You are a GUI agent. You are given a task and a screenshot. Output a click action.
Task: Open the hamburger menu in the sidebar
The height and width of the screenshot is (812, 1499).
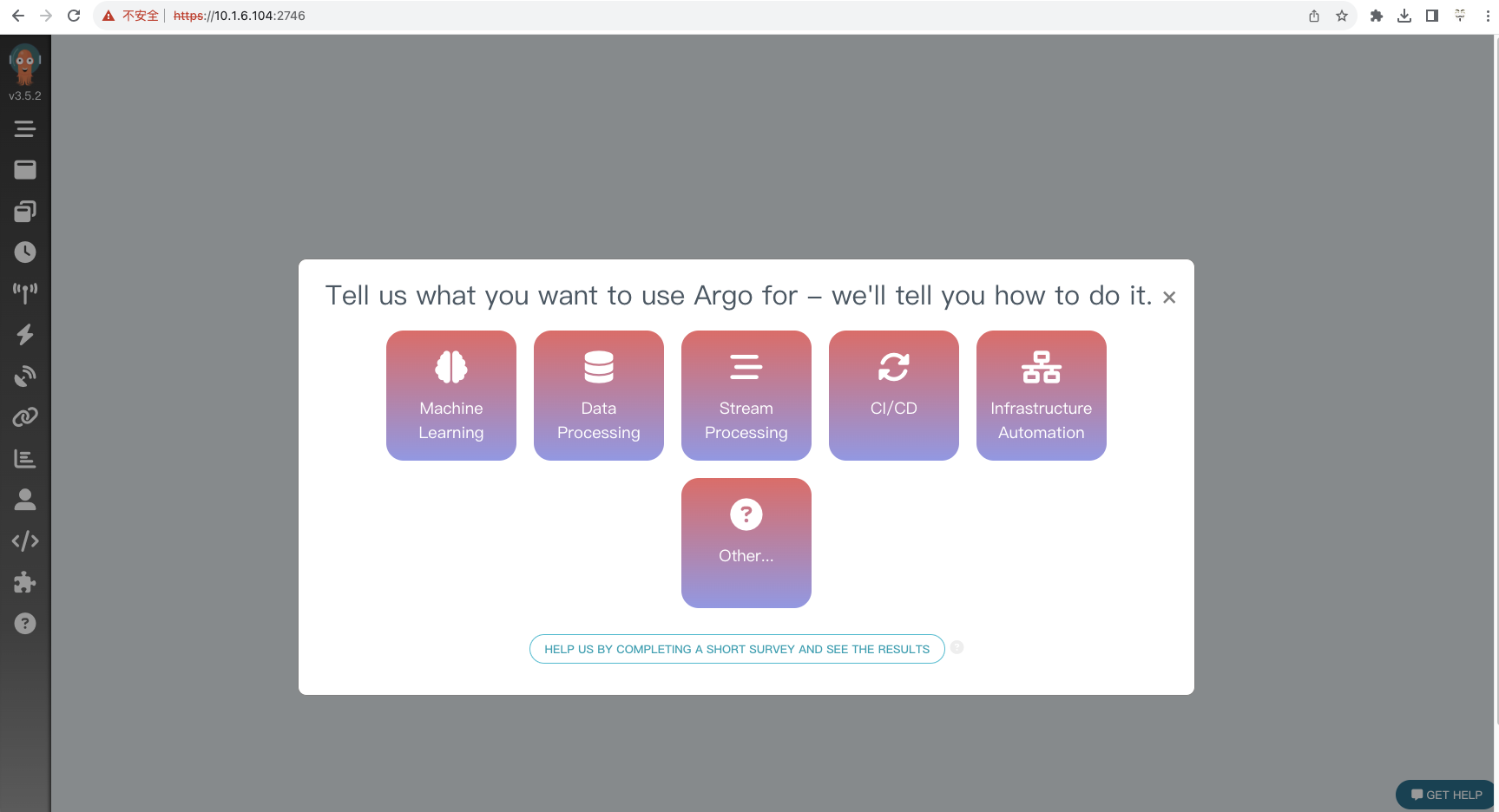tap(25, 129)
